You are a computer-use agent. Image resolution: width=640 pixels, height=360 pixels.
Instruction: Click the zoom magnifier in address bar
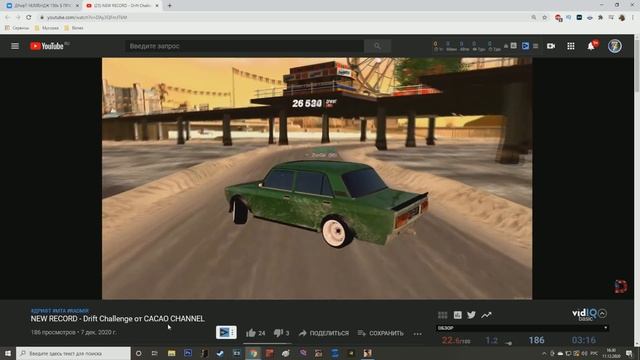[534, 18]
